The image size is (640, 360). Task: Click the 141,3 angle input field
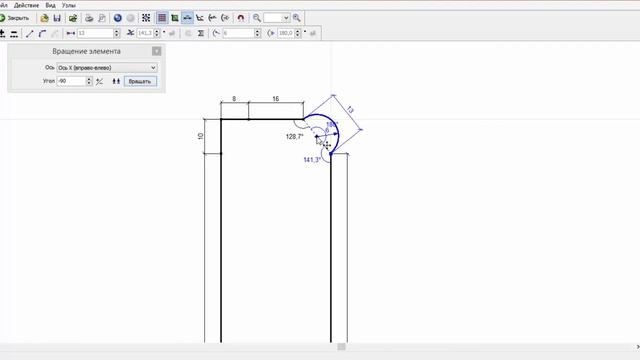point(145,33)
